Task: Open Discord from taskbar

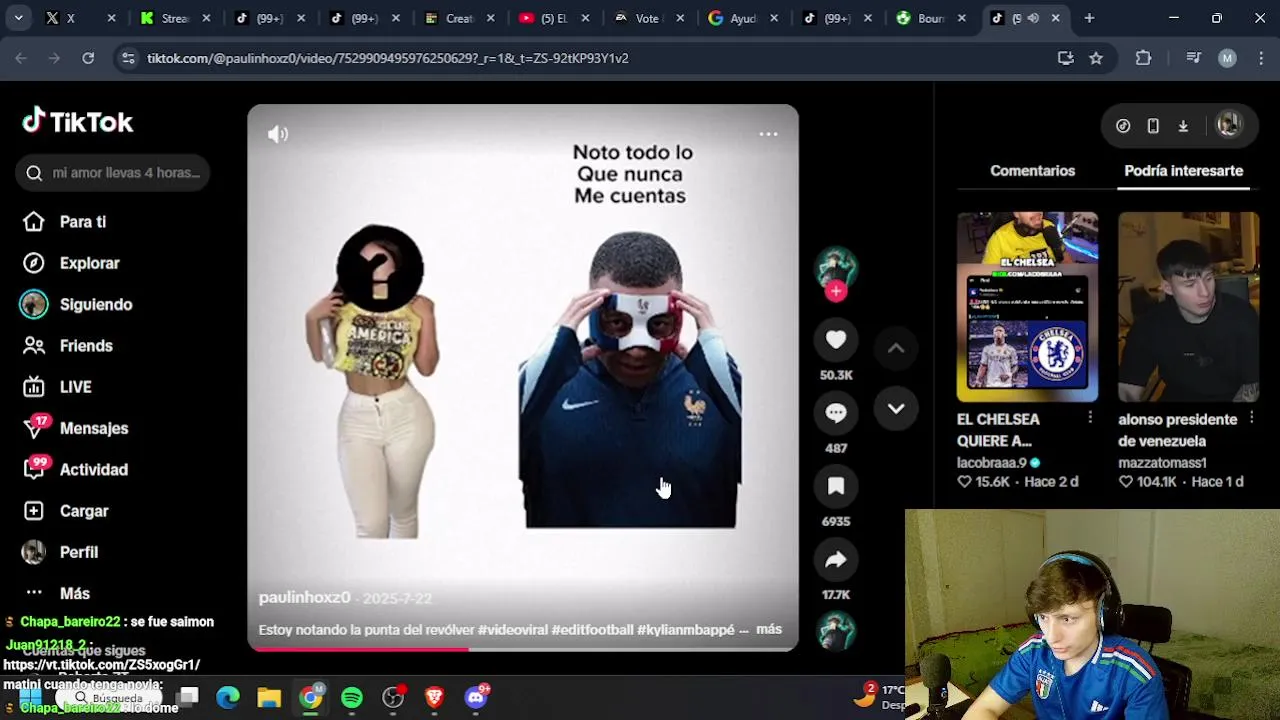Action: [x=476, y=698]
